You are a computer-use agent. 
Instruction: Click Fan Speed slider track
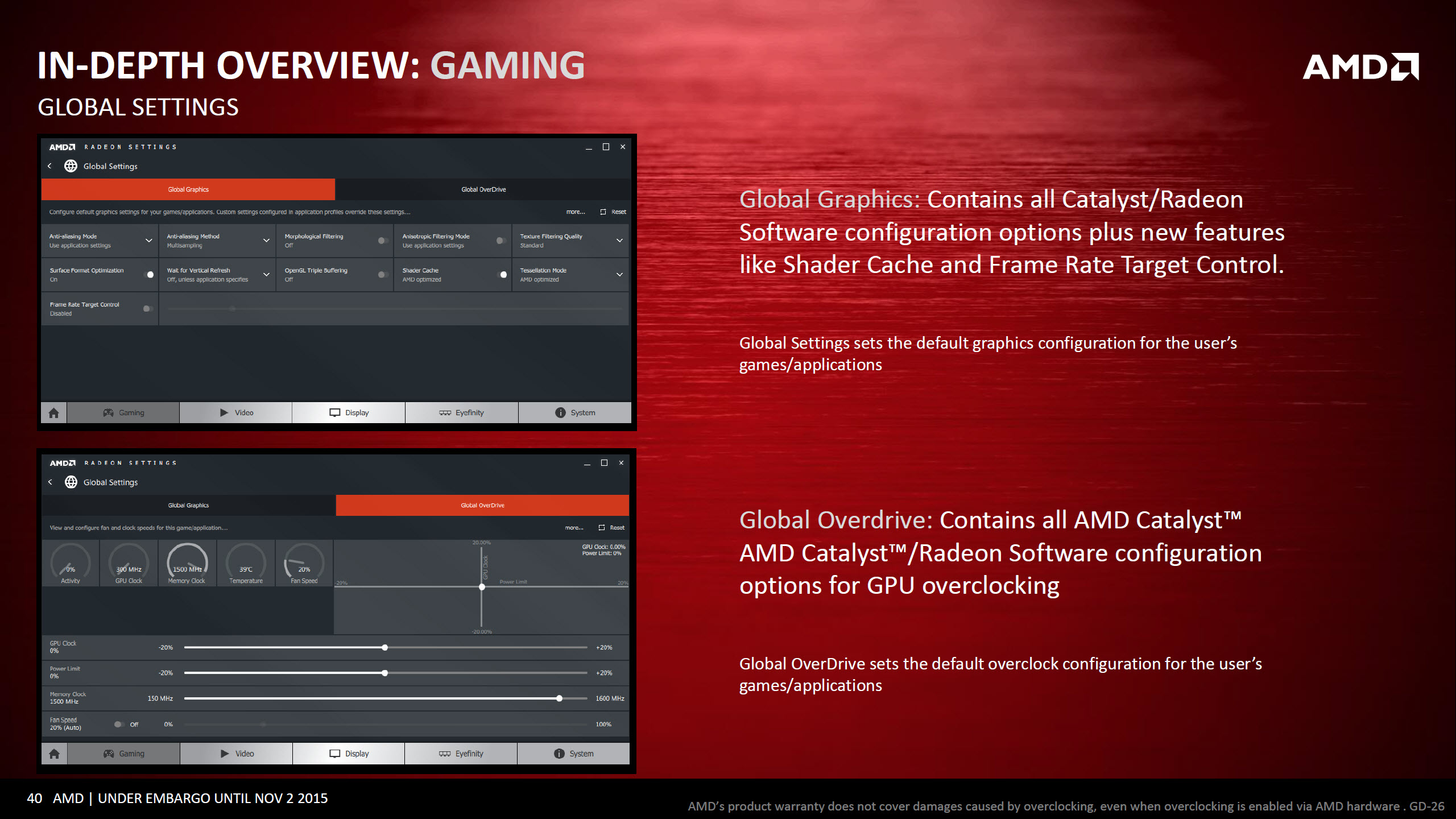386,725
